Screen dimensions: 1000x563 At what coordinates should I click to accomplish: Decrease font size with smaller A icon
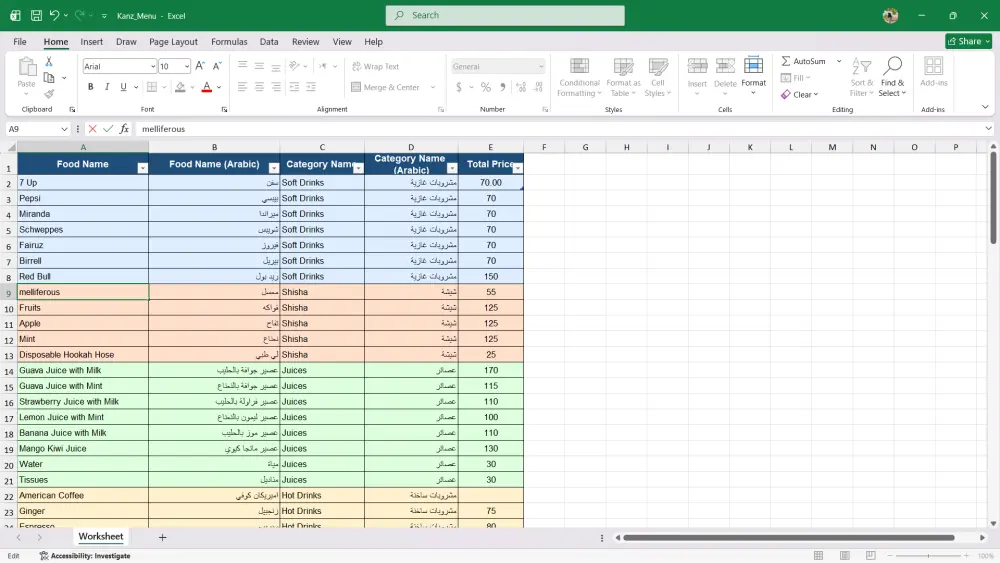coord(217,66)
